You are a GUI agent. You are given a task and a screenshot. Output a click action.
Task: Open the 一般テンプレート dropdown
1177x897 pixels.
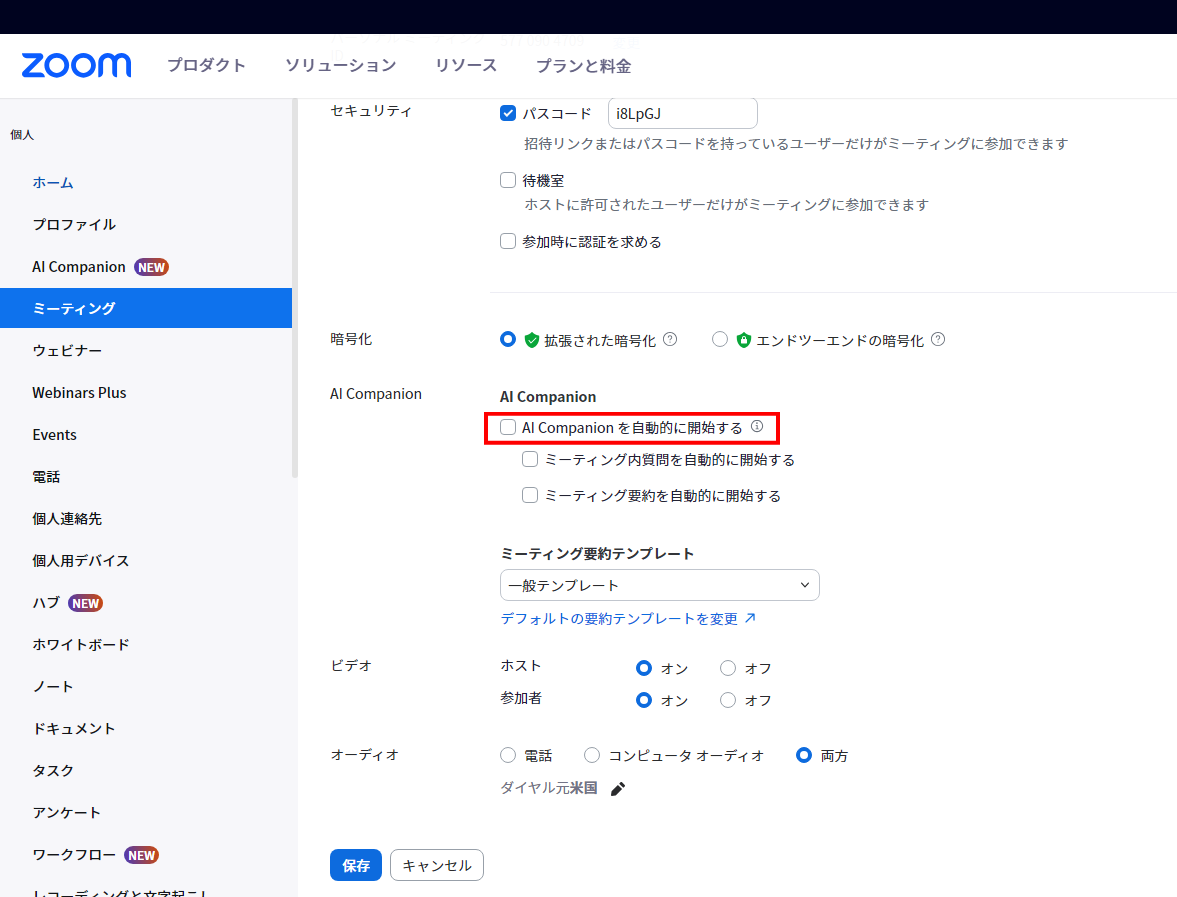pyautogui.click(x=659, y=585)
